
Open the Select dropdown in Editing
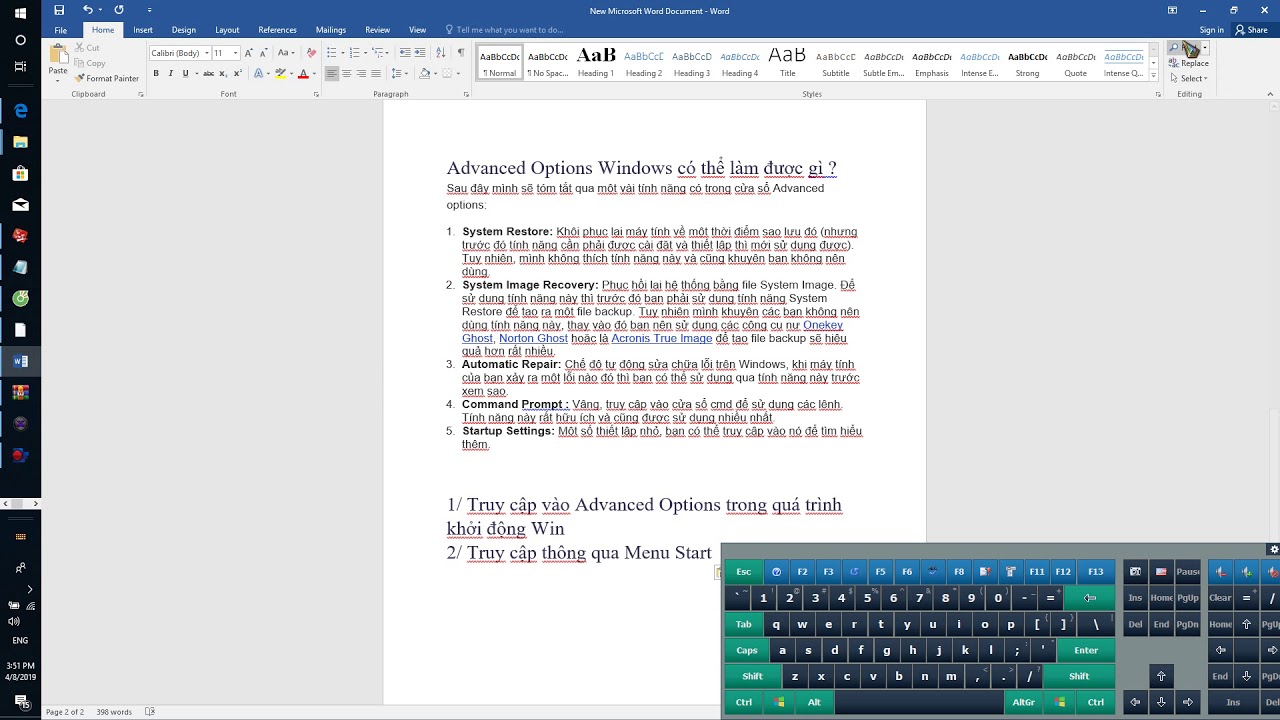pos(1190,78)
